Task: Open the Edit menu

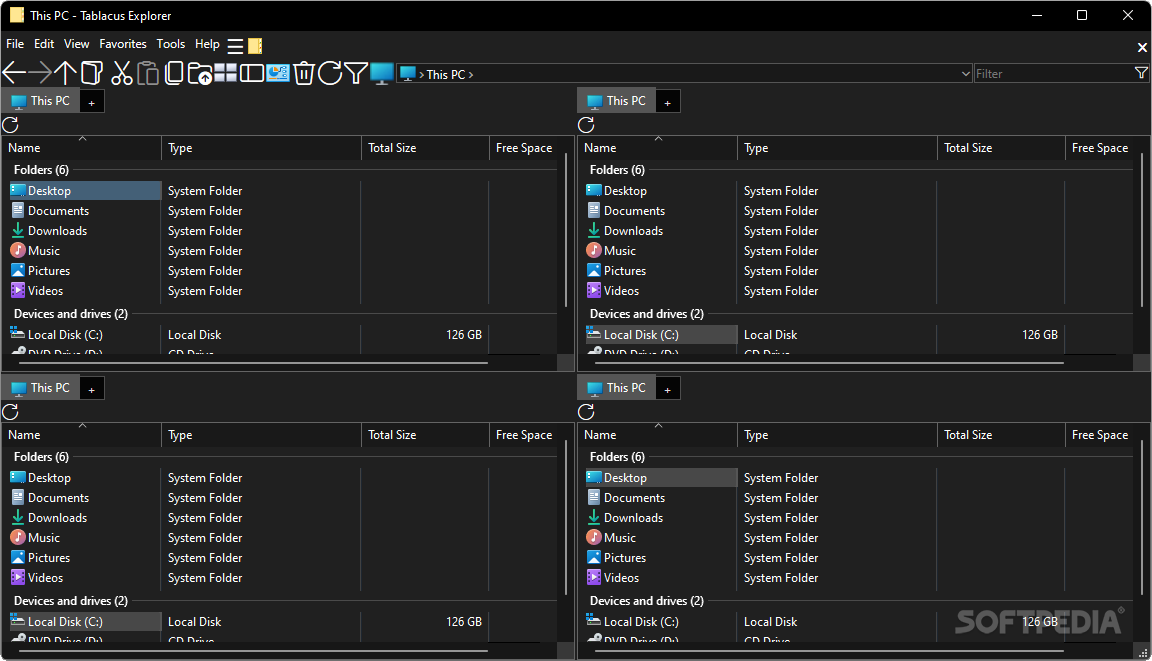Action: tap(44, 44)
